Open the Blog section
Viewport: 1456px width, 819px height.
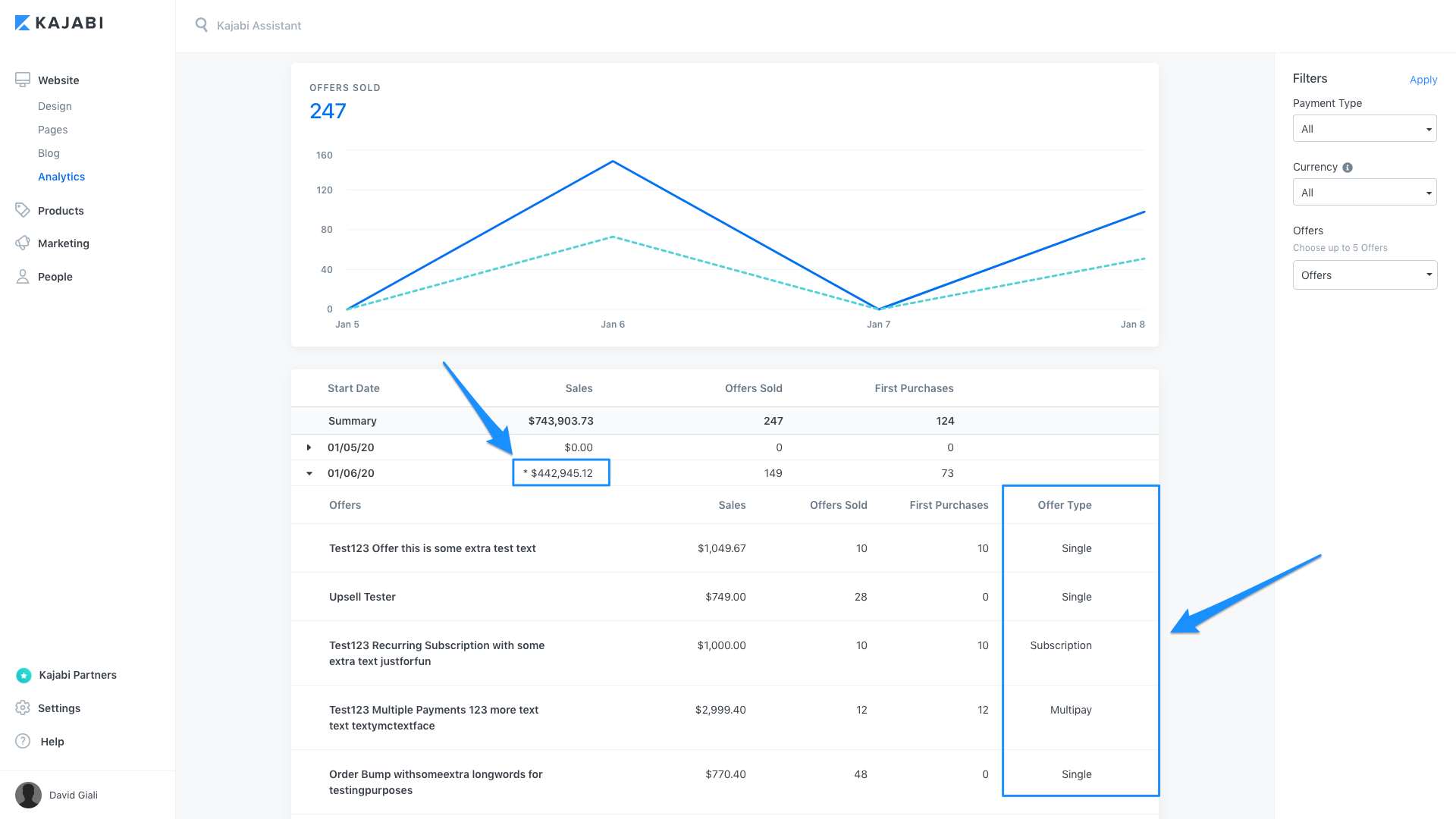pyautogui.click(x=49, y=153)
